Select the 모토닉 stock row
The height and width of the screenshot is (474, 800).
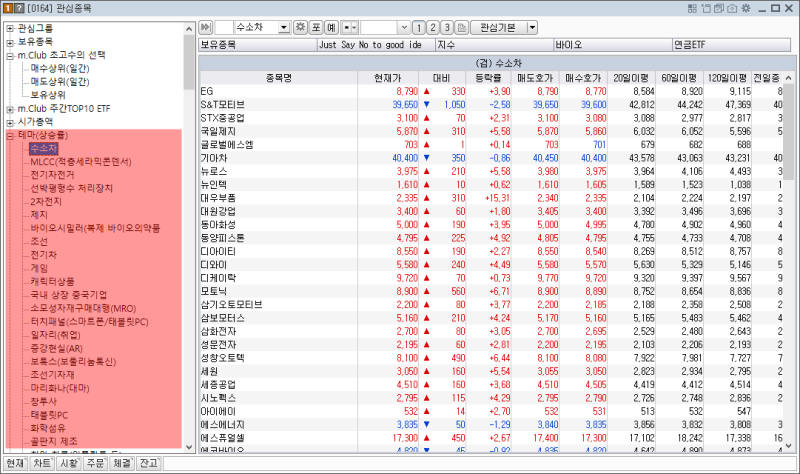coord(491,291)
